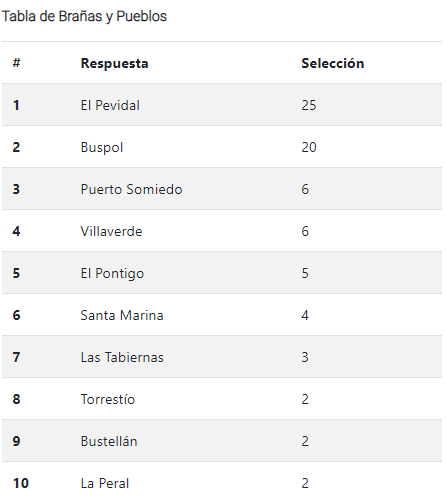Click the El Pontigo answer

[x=112, y=274]
